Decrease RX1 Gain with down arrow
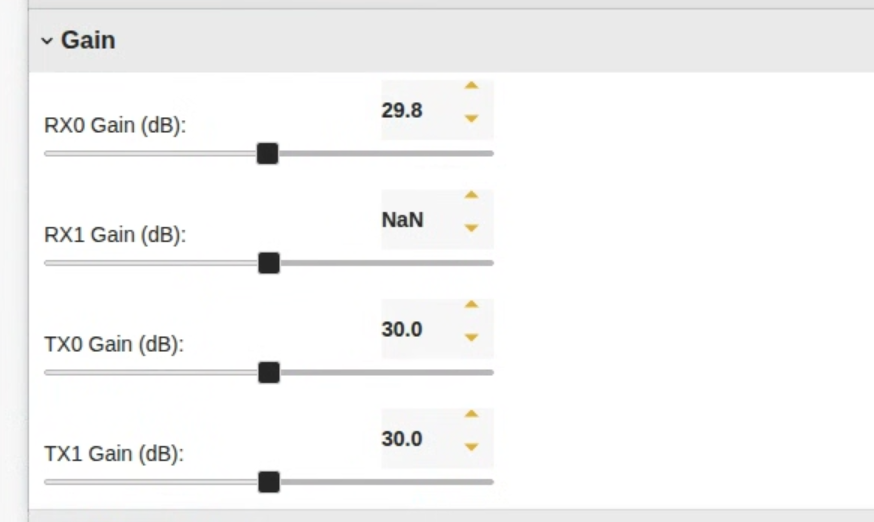The width and height of the screenshot is (874, 522). pos(472,228)
